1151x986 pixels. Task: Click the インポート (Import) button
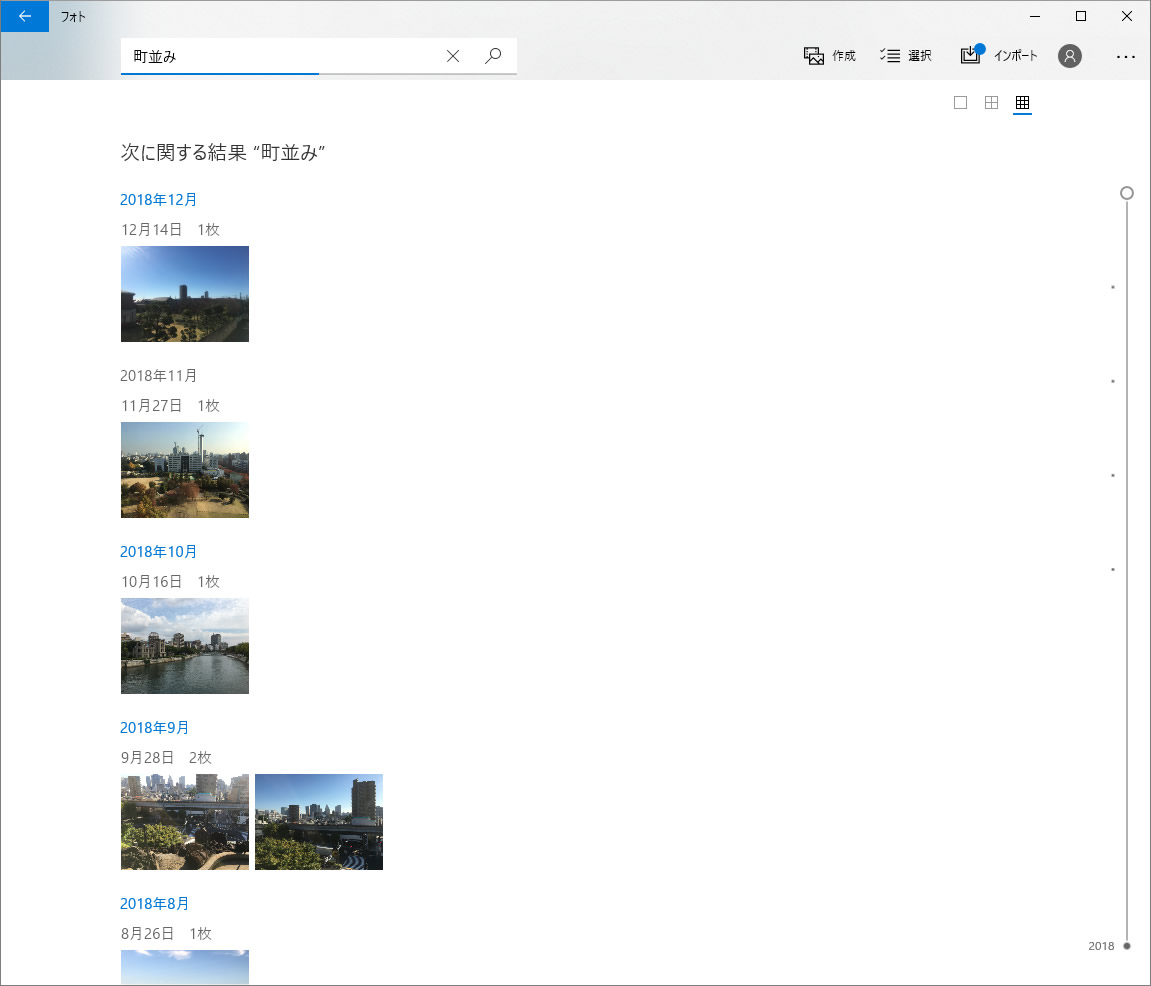(x=999, y=56)
